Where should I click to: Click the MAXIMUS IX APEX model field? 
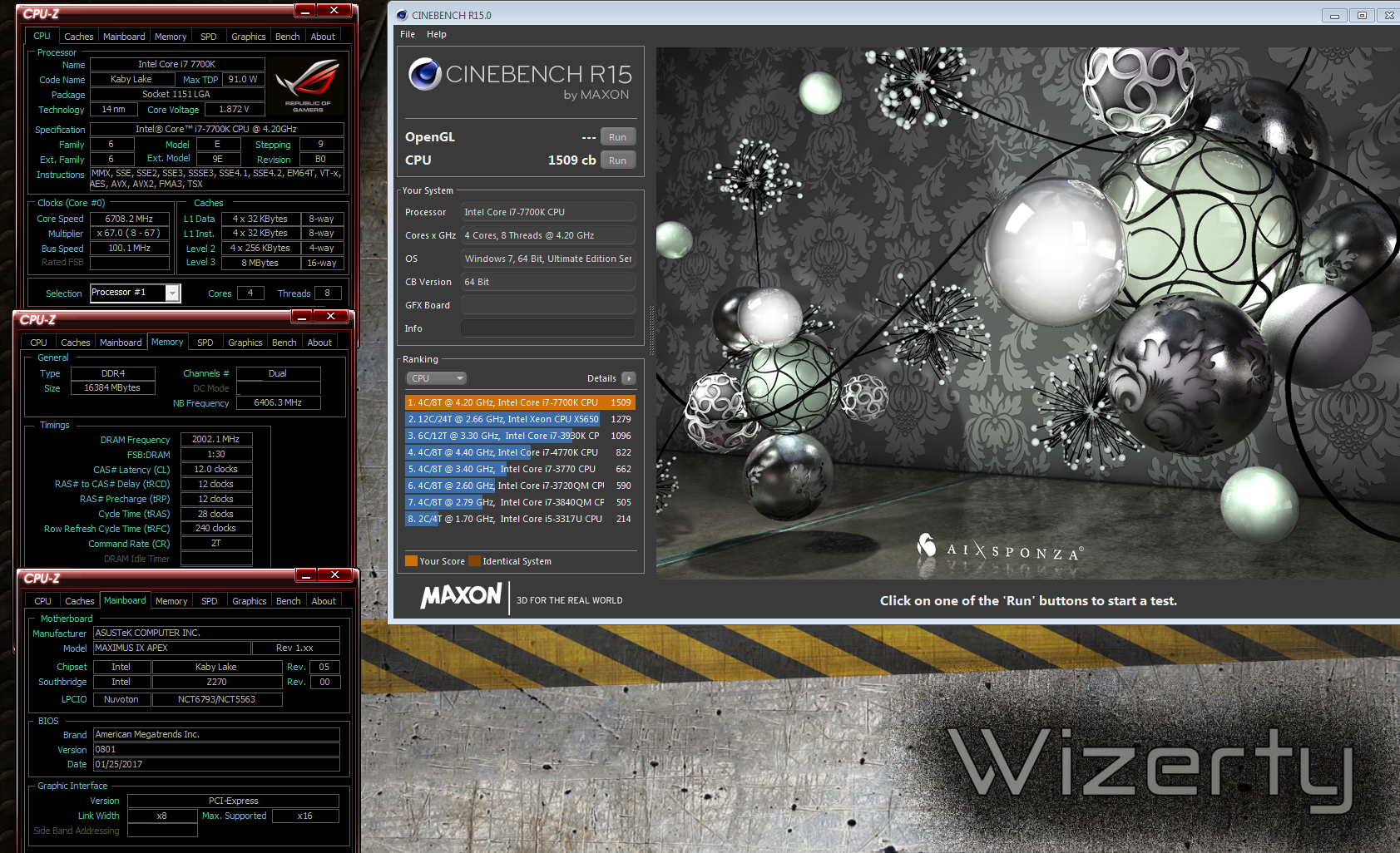(x=171, y=648)
